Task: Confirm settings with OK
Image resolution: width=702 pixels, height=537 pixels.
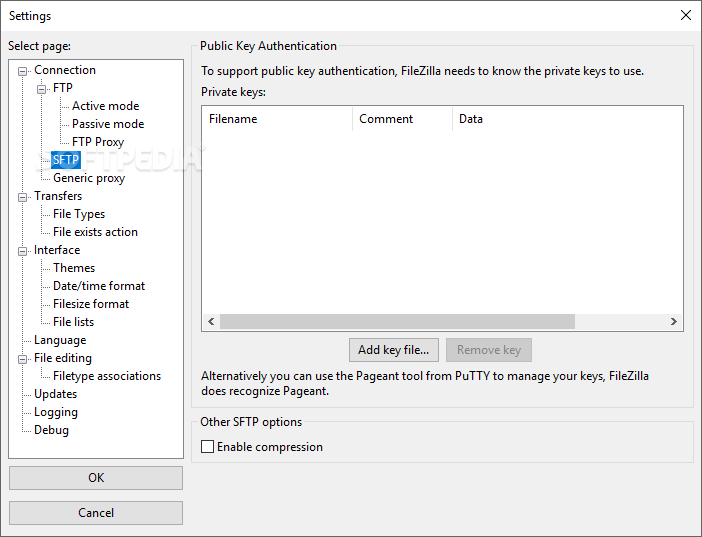Action: 96,478
